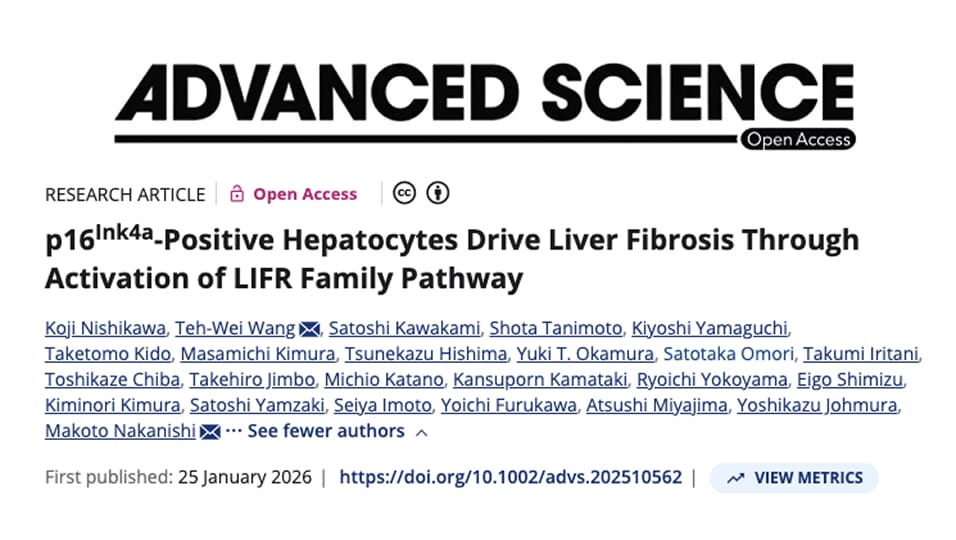
Task: Collapse the list with See fewer authors
Action: (x=326, y=431)
